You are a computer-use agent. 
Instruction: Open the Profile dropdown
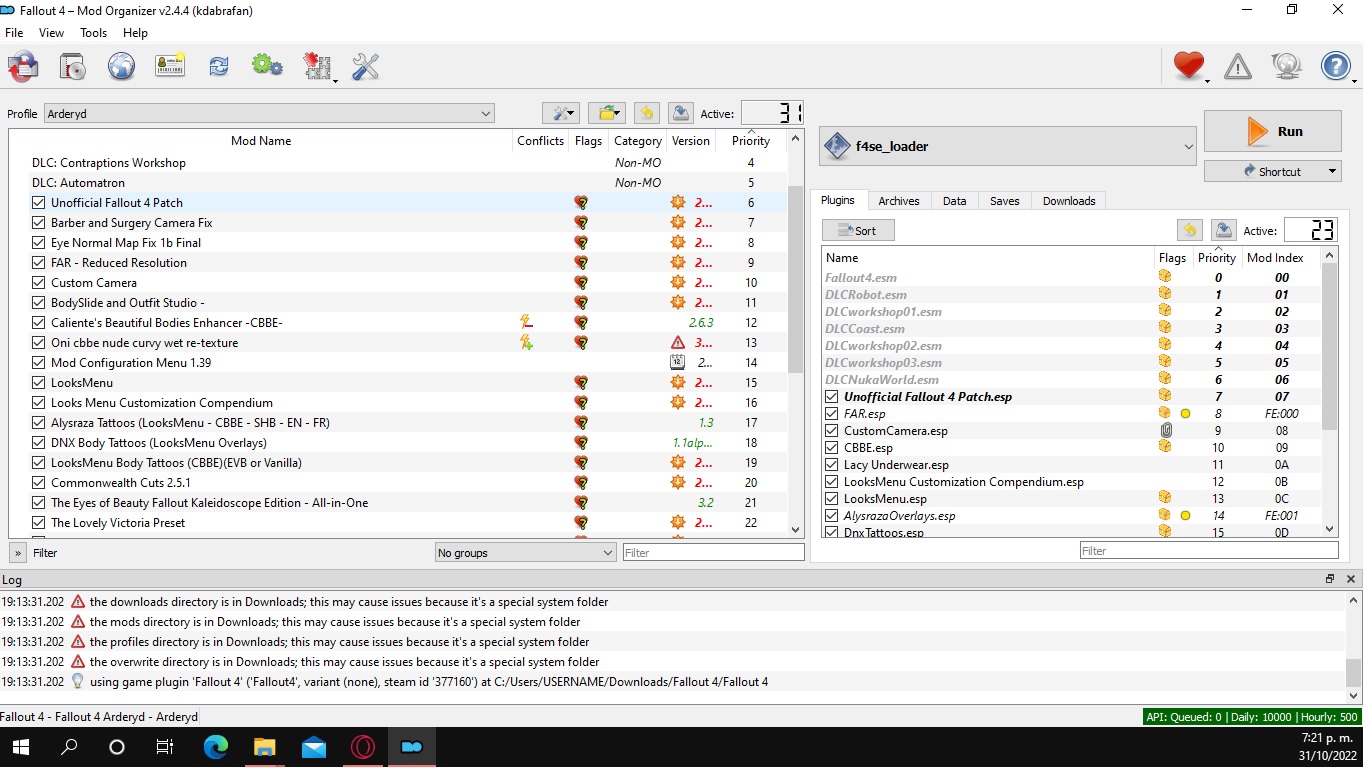(x=487, y=113)
